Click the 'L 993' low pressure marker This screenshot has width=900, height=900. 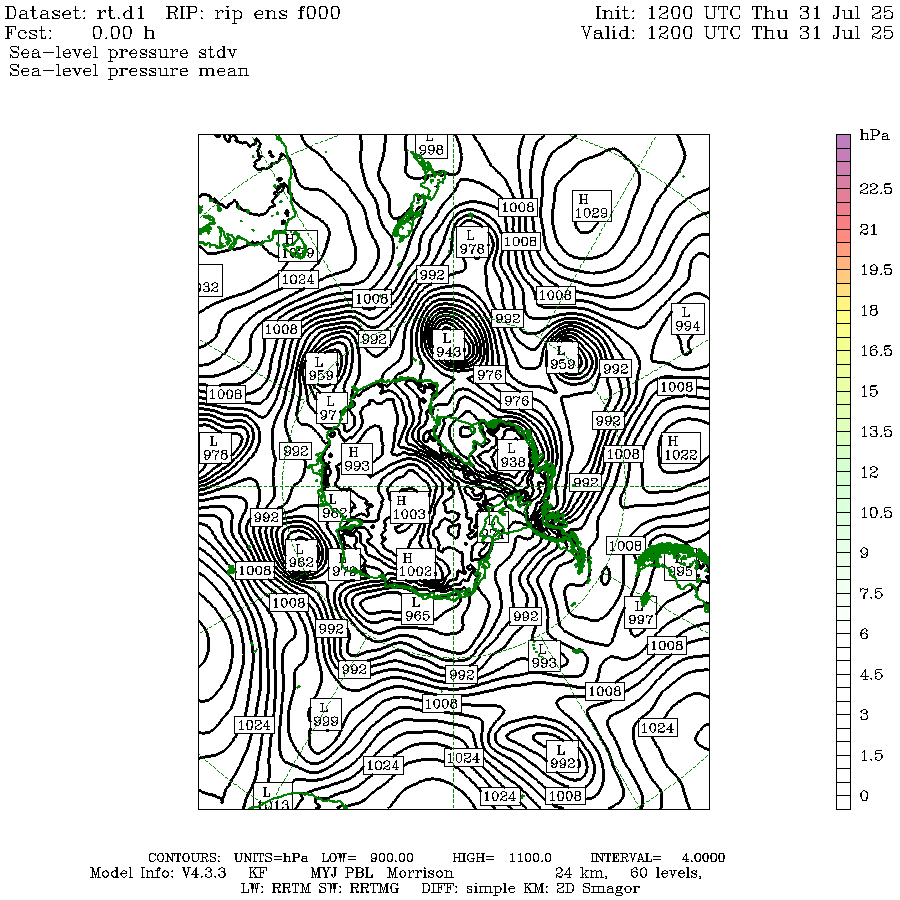pyautogui.click(x=544, y=656)
